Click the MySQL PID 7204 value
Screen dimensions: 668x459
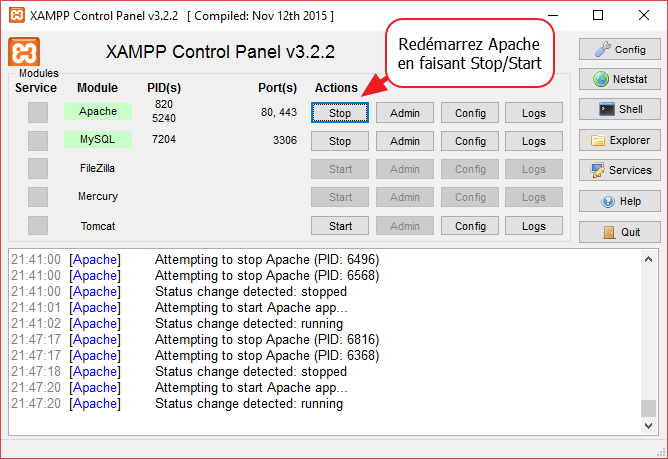(x=164, y=139)
